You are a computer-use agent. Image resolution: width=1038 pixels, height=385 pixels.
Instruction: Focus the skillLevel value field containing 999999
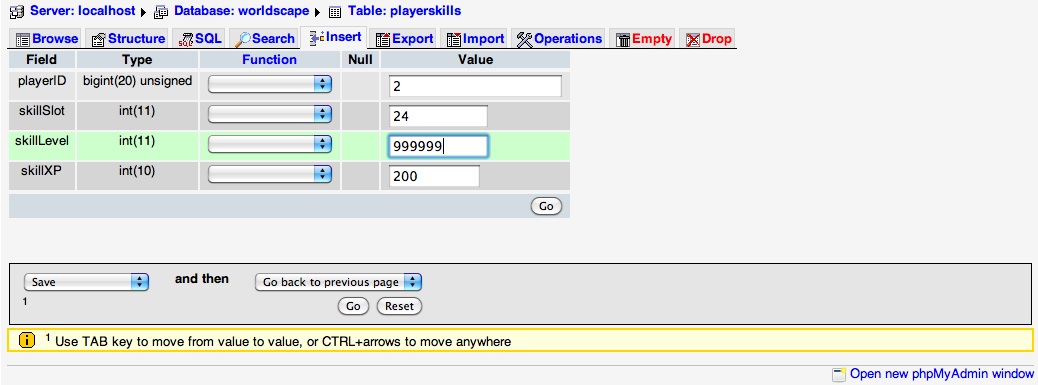[438, 146]
